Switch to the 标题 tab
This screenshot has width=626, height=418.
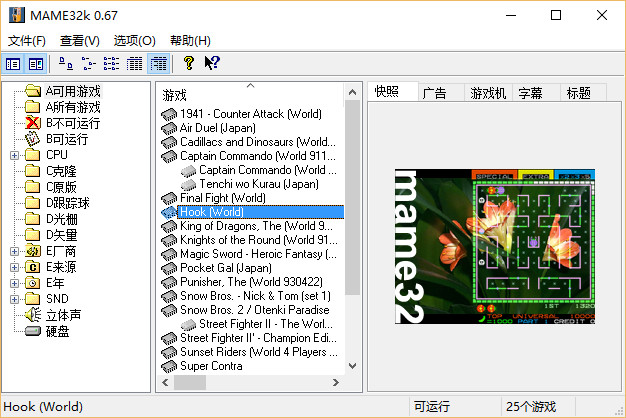584,93
